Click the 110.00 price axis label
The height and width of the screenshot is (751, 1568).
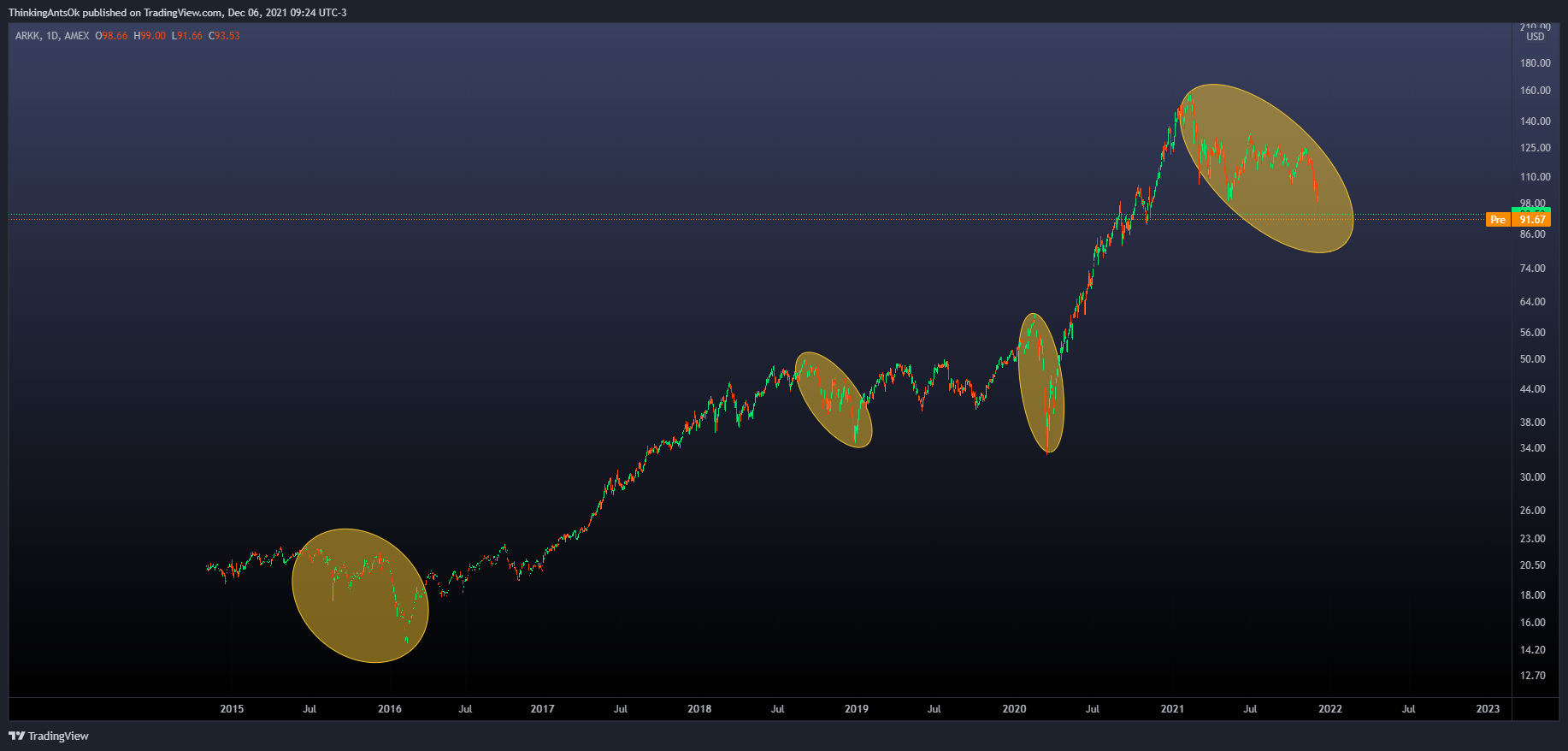tap(1536, 177)
